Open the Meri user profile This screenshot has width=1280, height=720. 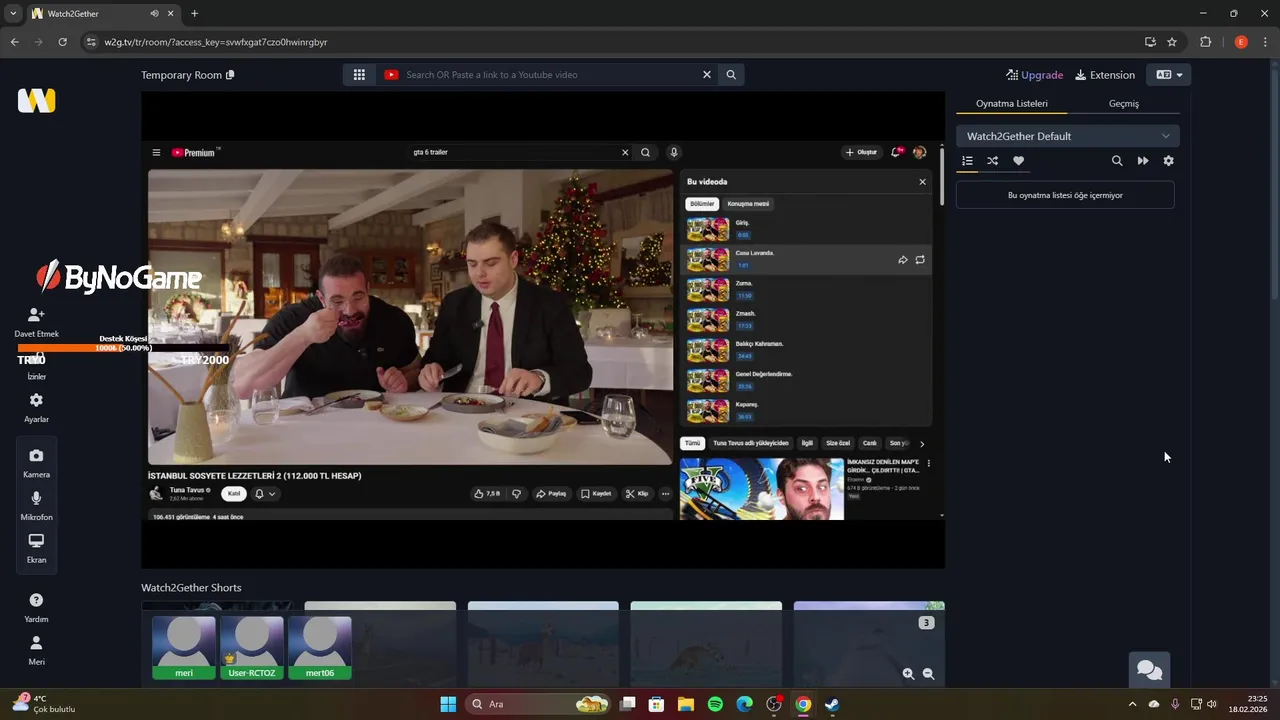pyautogui.click(x=36, y=650)
